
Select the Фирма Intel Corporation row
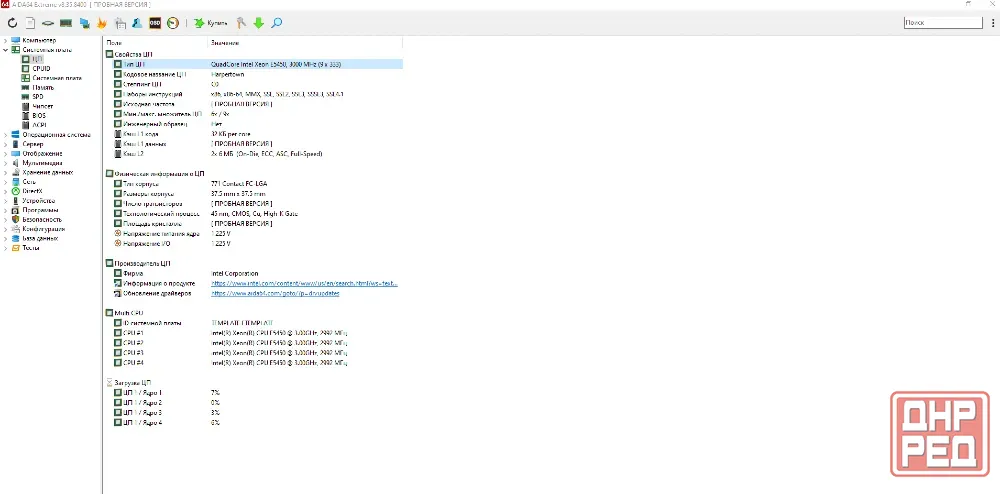click(x=258, y=273)
